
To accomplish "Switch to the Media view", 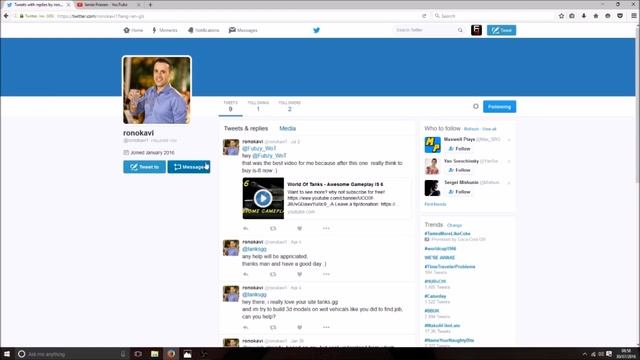I will 287,128.
